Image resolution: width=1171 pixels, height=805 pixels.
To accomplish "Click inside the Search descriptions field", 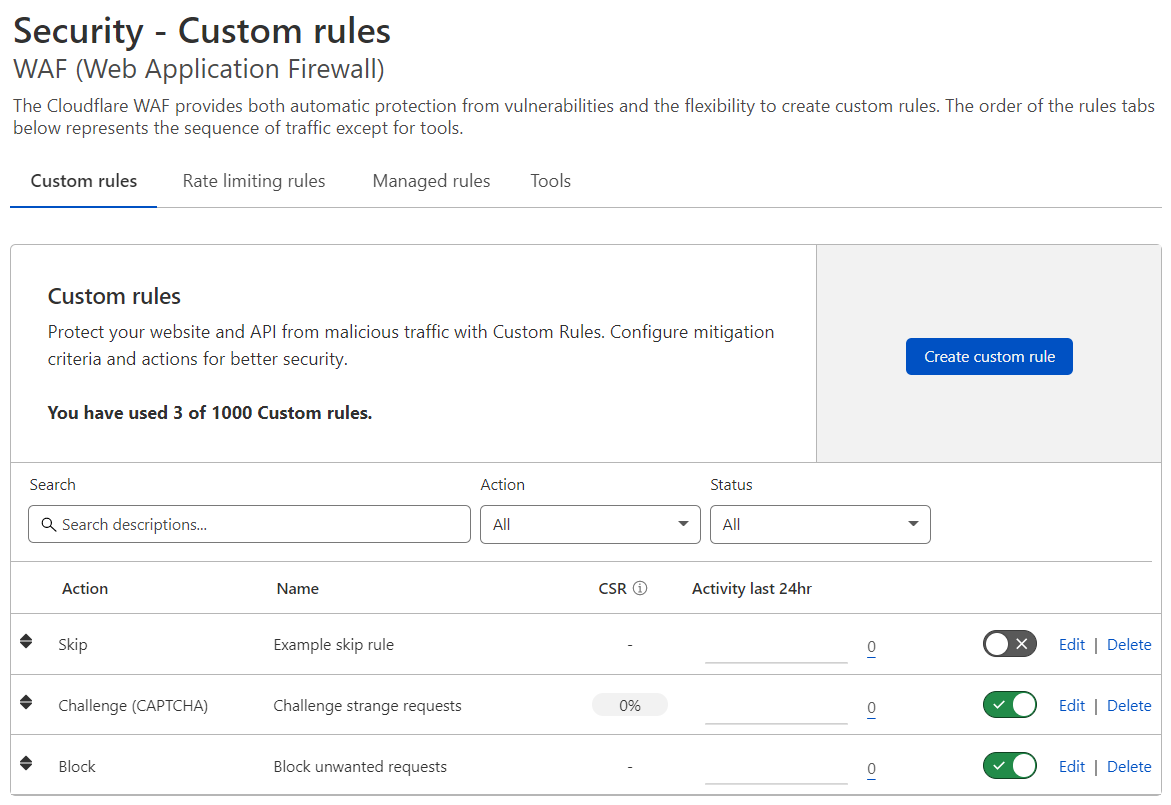I will tap(249, 524).
